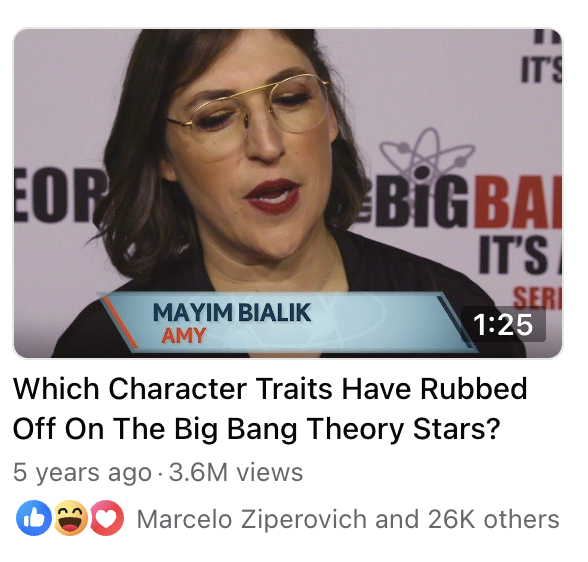
Task: Click the title line 'Off On The Big Bang Theory Stars?'
Action: point(257,428)
